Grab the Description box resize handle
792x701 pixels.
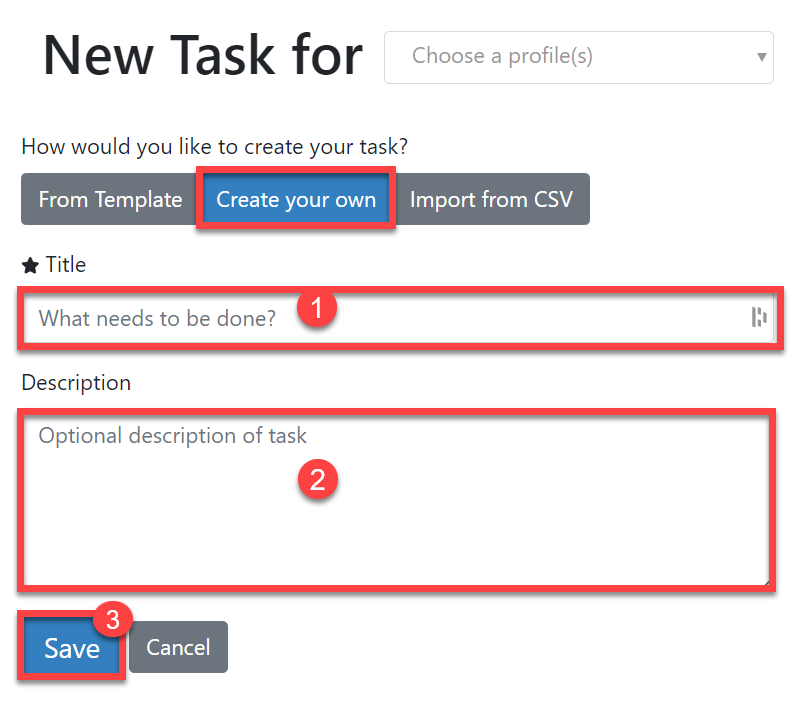764,581
